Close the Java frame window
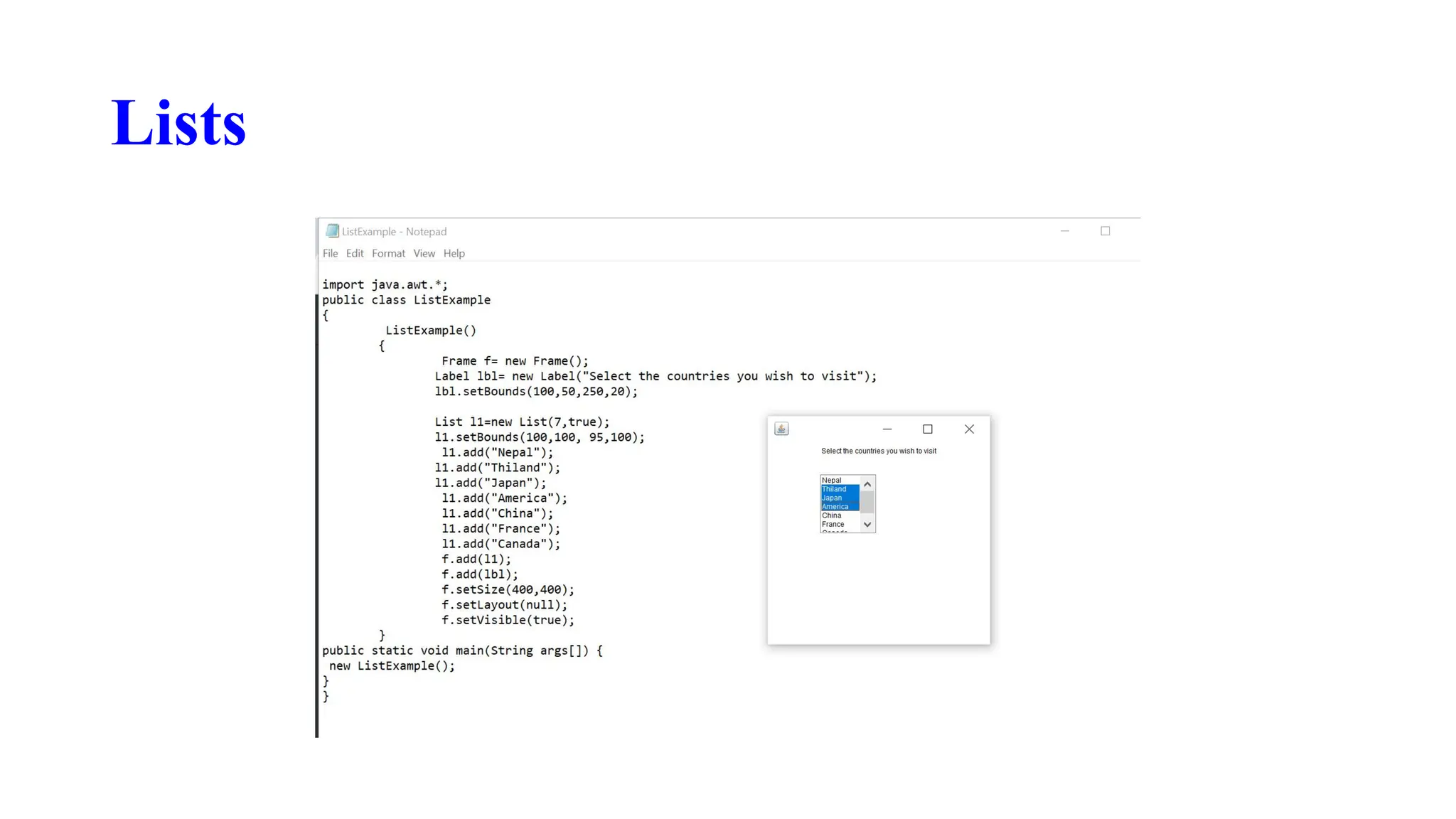The width and height of the screenshot is (1456, 819). (x=969, y=429)
